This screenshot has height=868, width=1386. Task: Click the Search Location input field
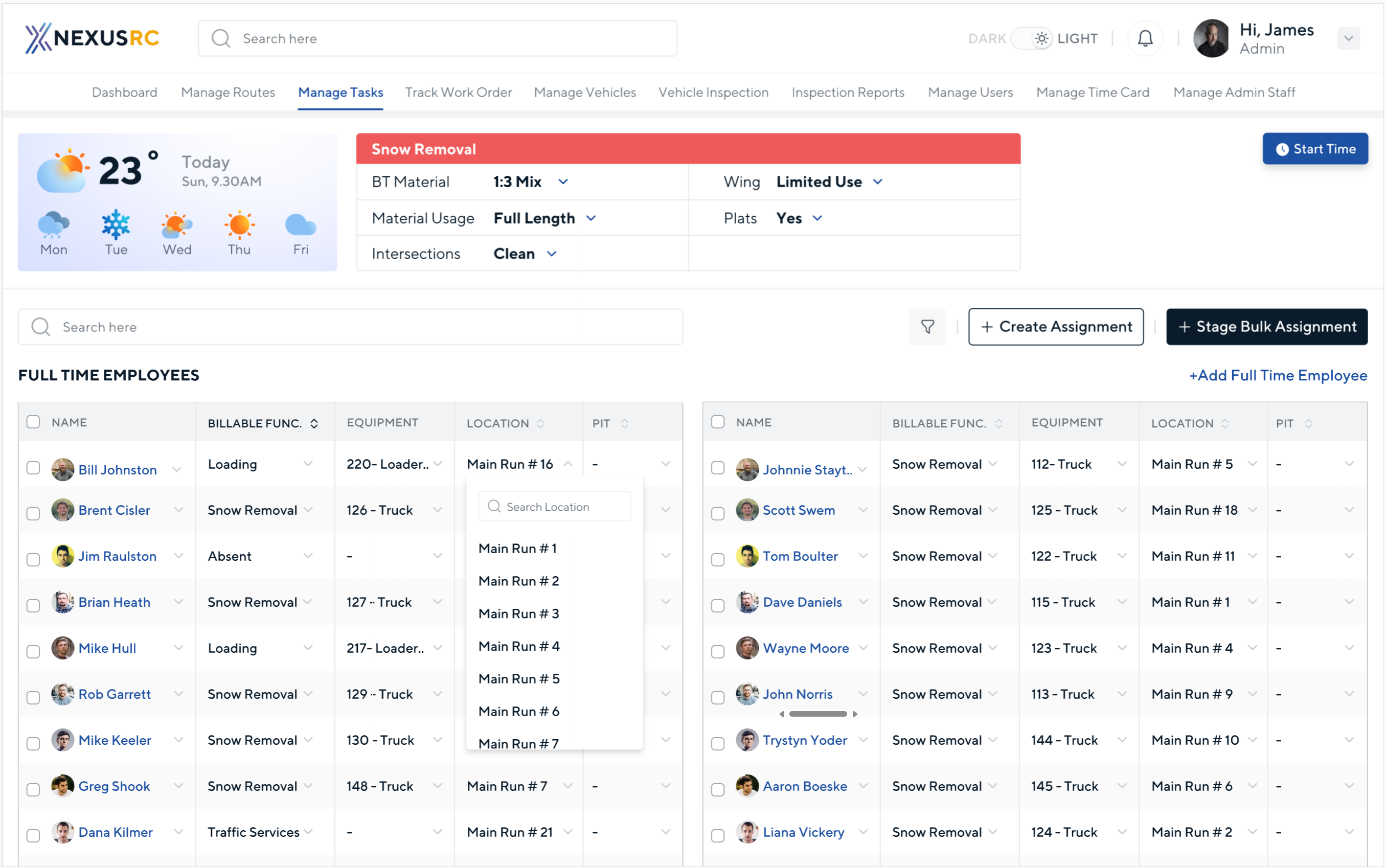click(555, 507)
